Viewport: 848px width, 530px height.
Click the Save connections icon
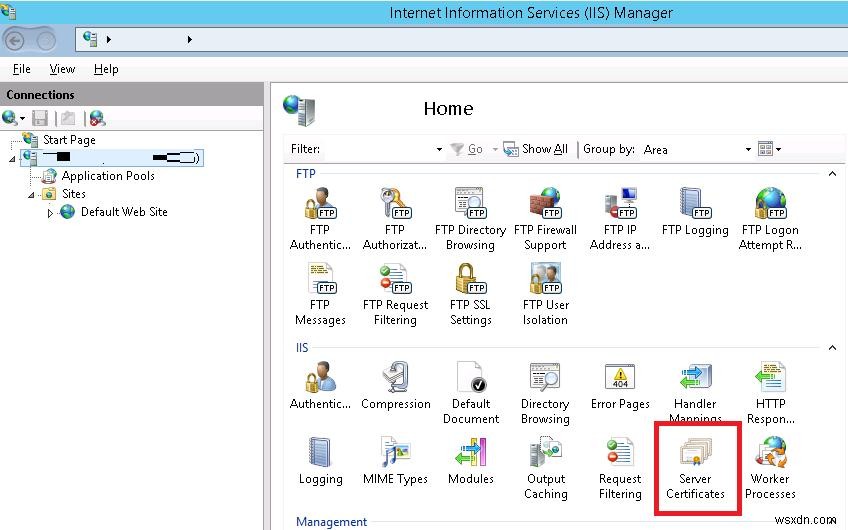click(40, 118)
